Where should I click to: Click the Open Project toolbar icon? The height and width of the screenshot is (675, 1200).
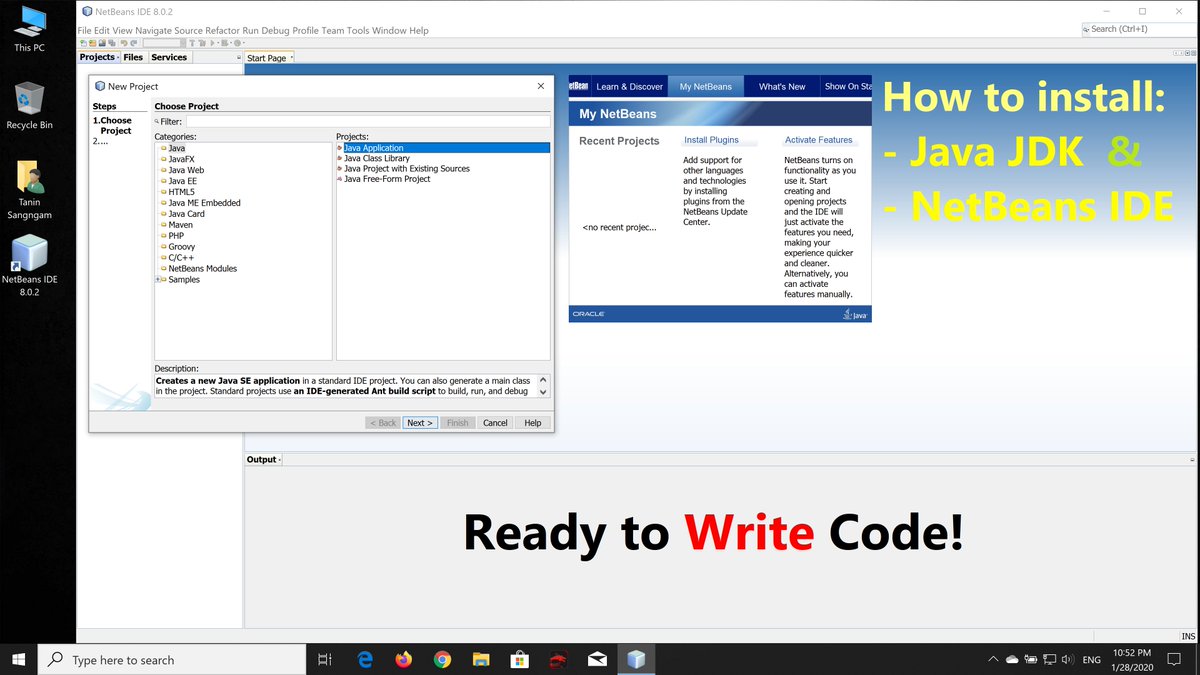(x=102, y=43)
